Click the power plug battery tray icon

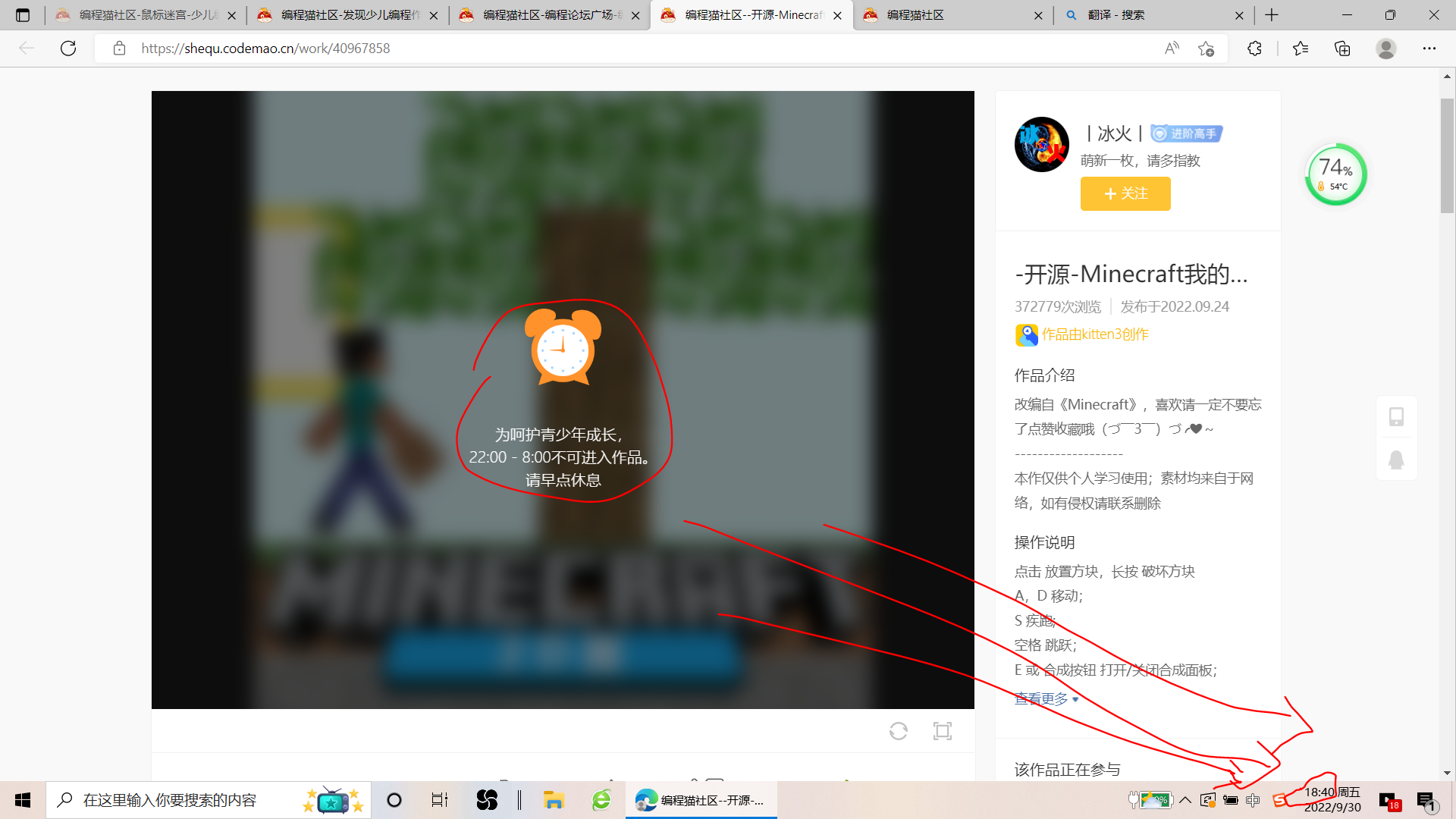click(1231, 800)
